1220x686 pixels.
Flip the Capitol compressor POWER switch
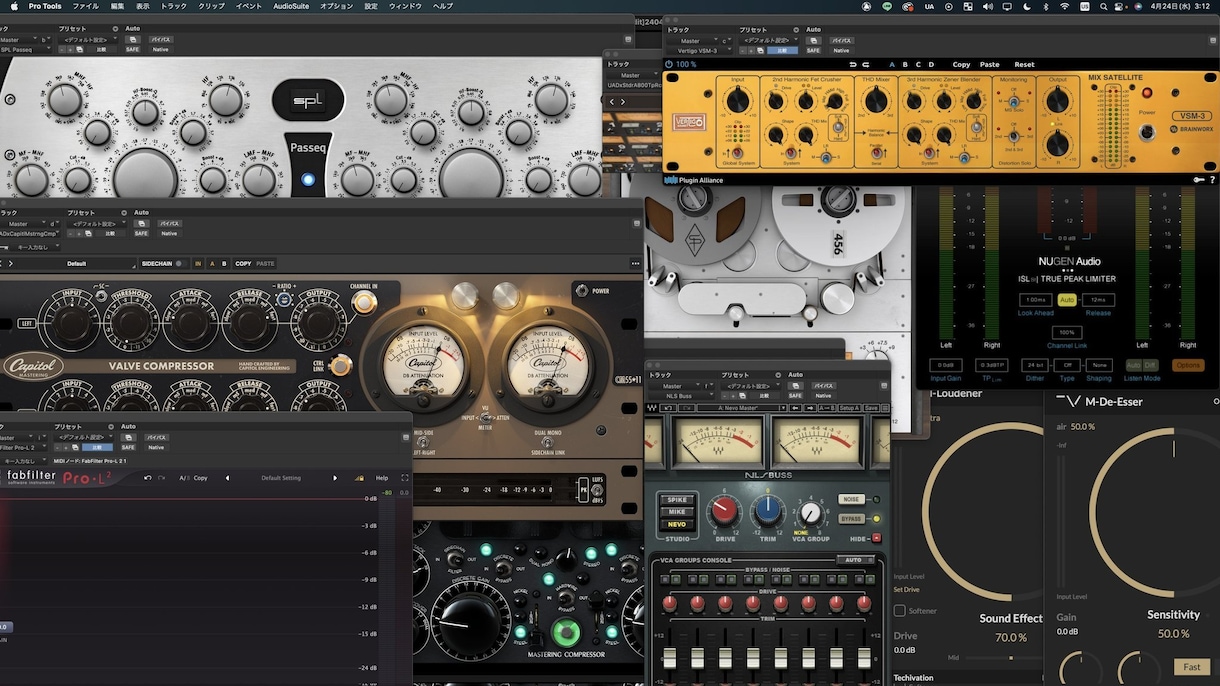pos(583,291)
